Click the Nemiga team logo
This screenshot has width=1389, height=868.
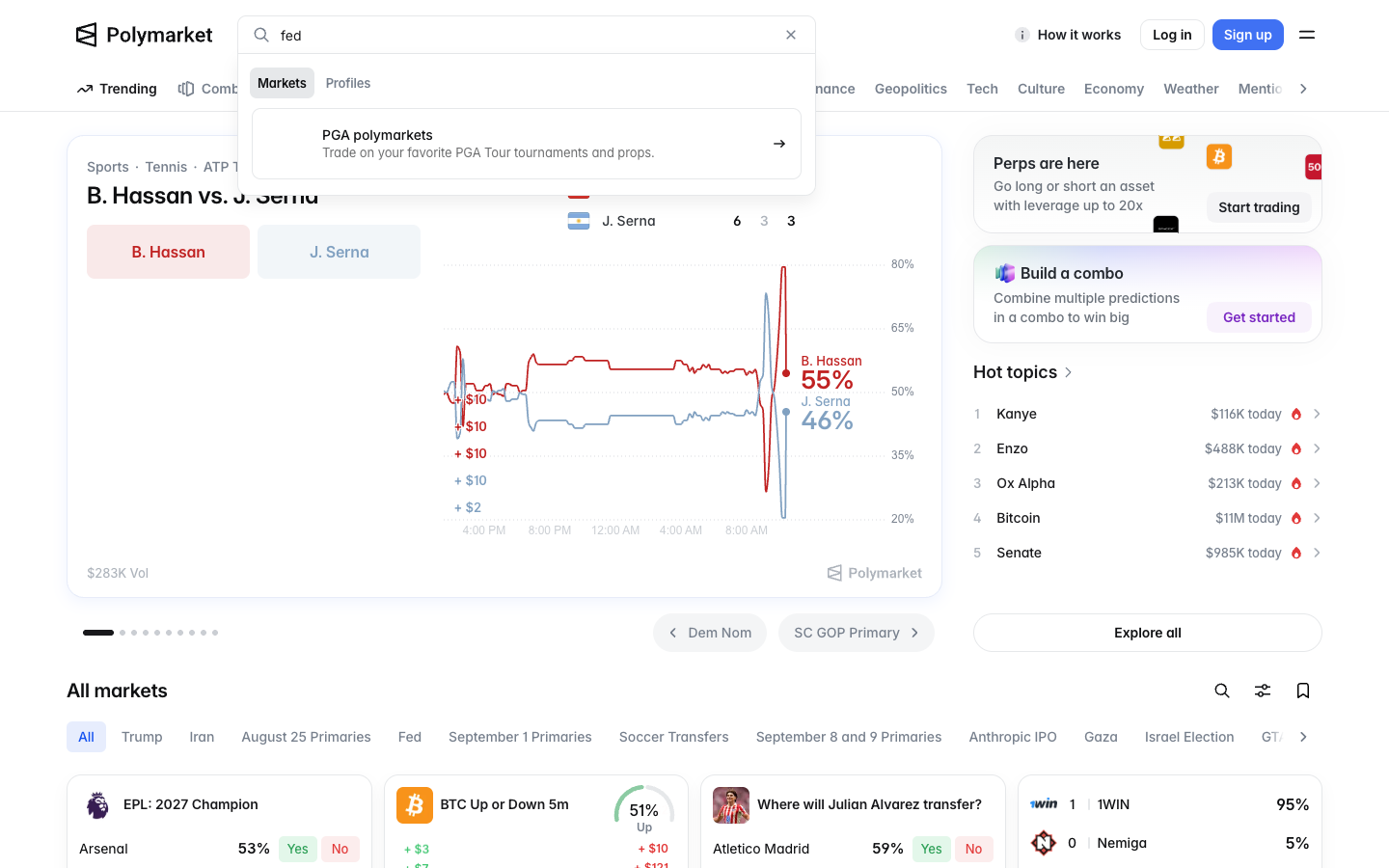(x=1044, y=843)
